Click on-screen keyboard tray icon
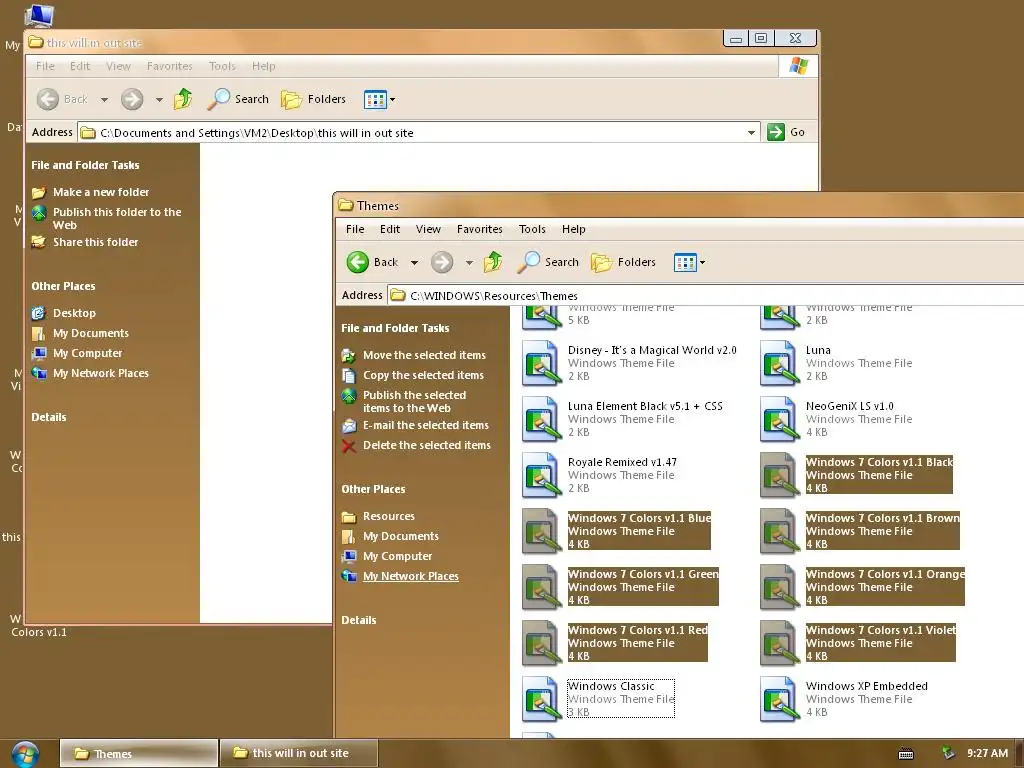1024x768 pixels. [906, 754]
